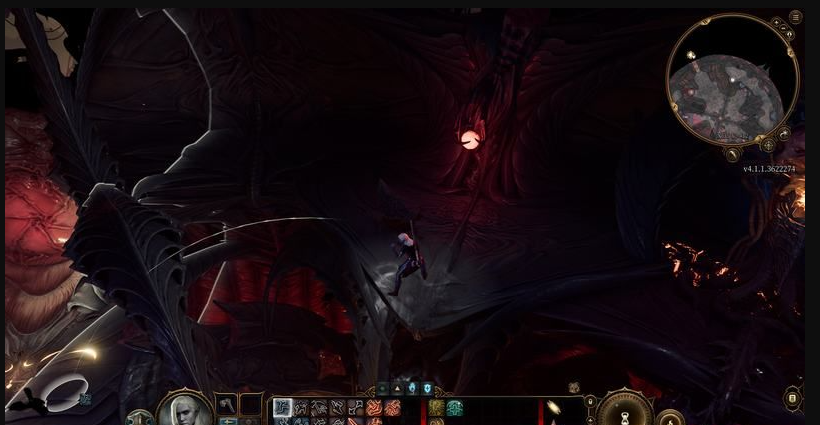Click the small emblem icon above hotbar right

[x=574, y=387]
